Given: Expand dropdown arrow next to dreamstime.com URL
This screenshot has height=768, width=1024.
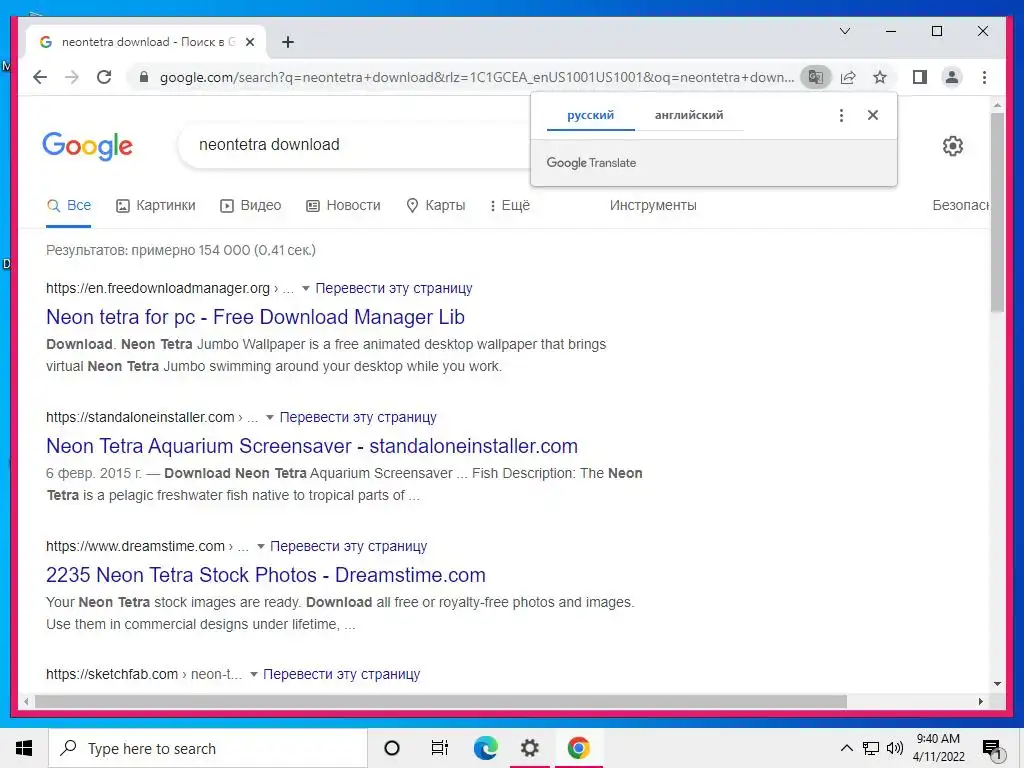Looking at the screenshot, I should click(x=260, y=546).
